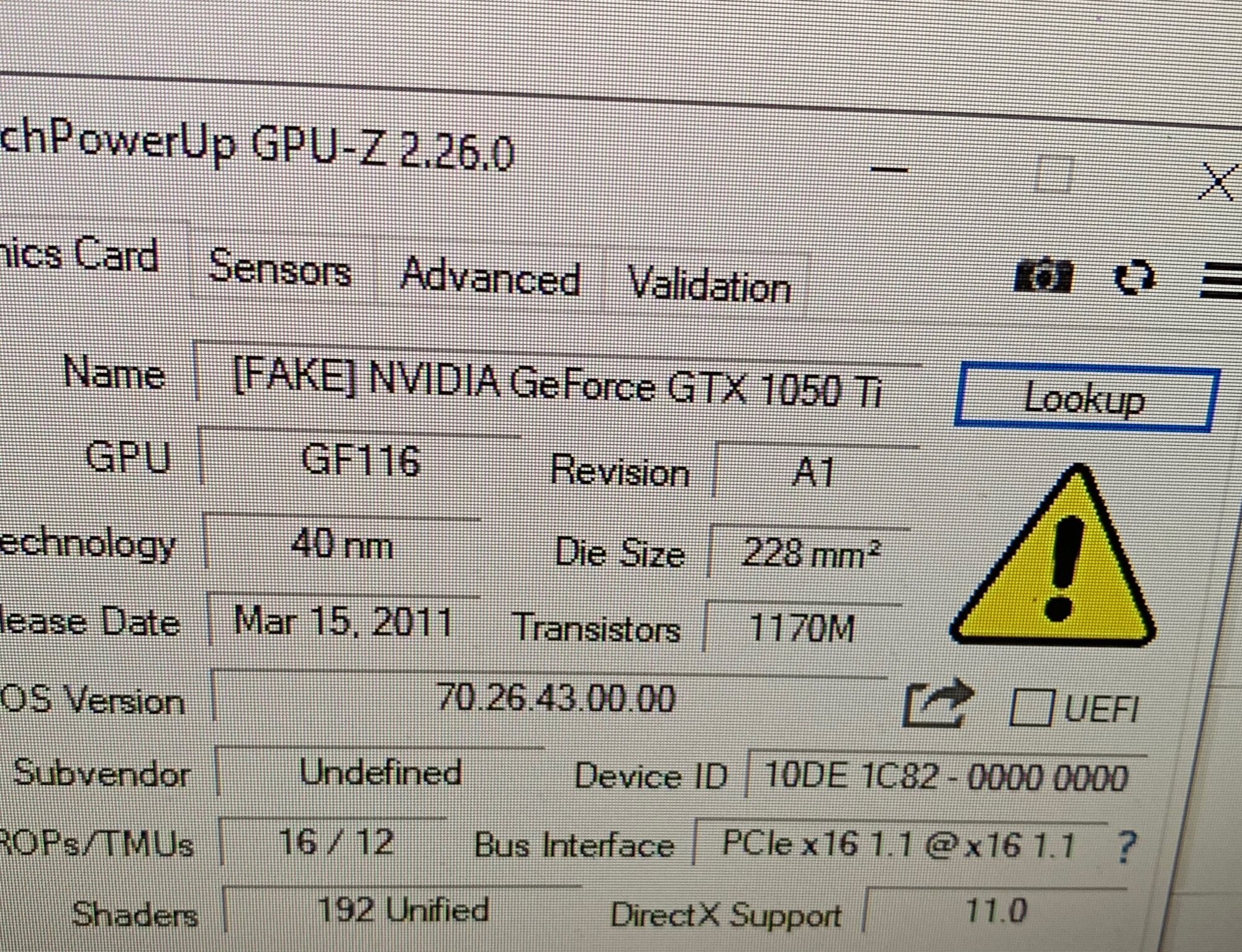Click the BIOS Version field

(x=555, y=697)
